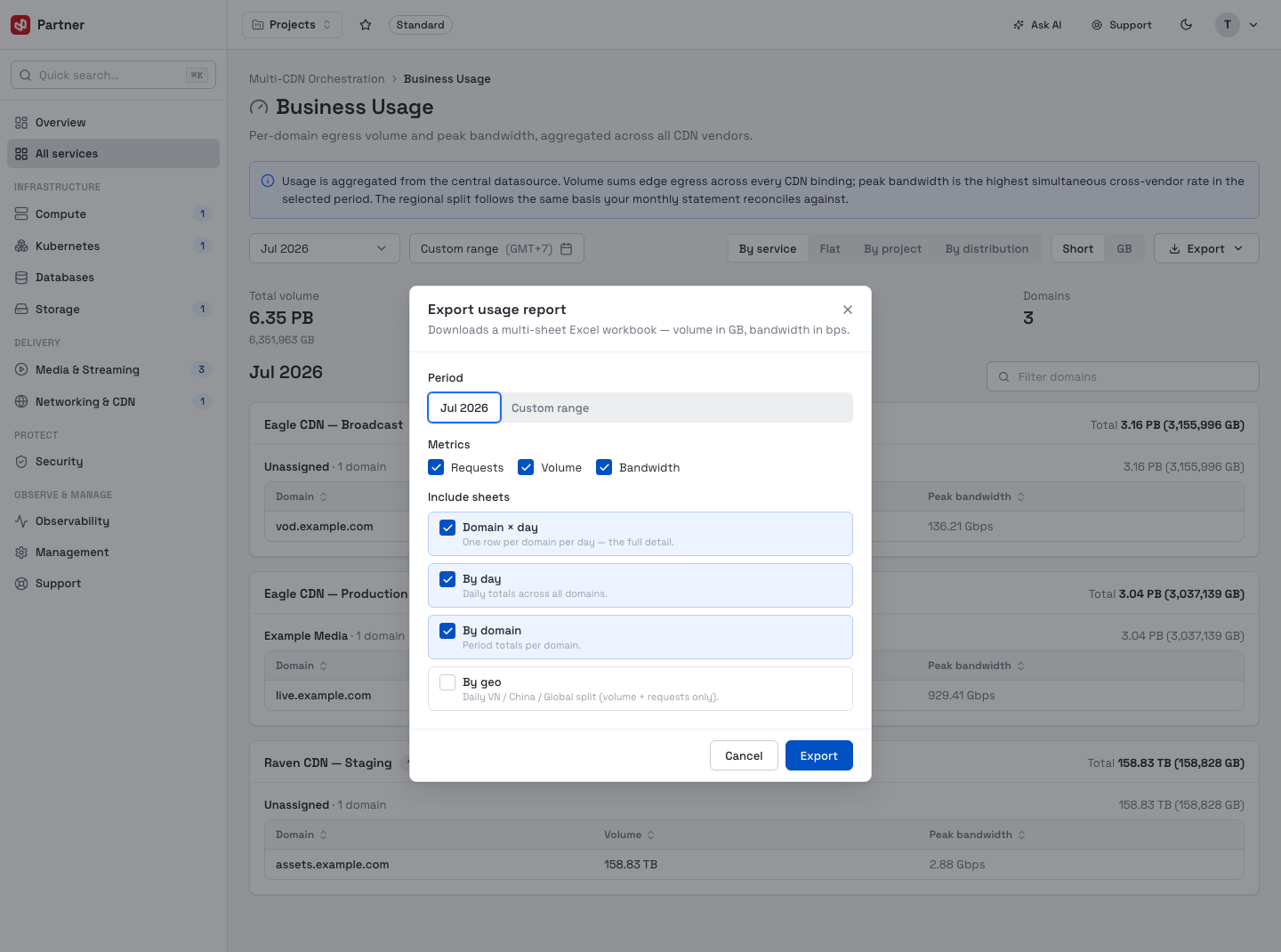The width and height of the screenshot is (1281, 952).
Task: Switch to By service view
Action: pos(768,249)
